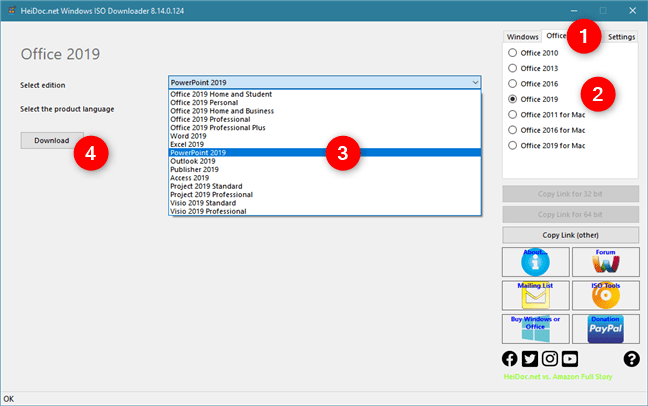The height and width of the screenshot is (406, 648).
Task: Choose Excel 2019 from the list
Action: (325, 144)
